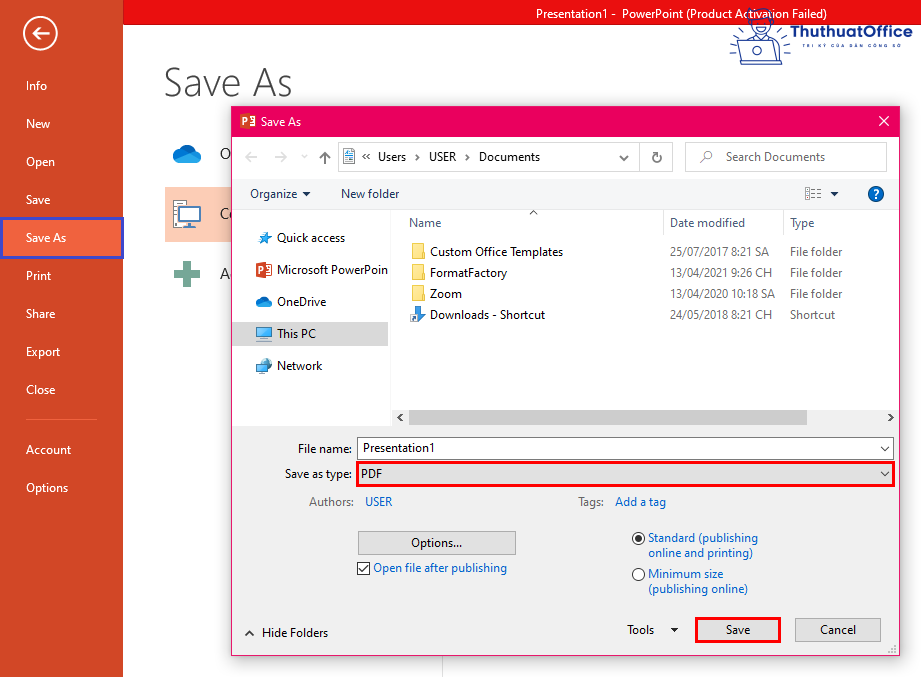The height and width of the screenshot is (677, 921).
Task: Click the Options... button
Action: [436, 543]
